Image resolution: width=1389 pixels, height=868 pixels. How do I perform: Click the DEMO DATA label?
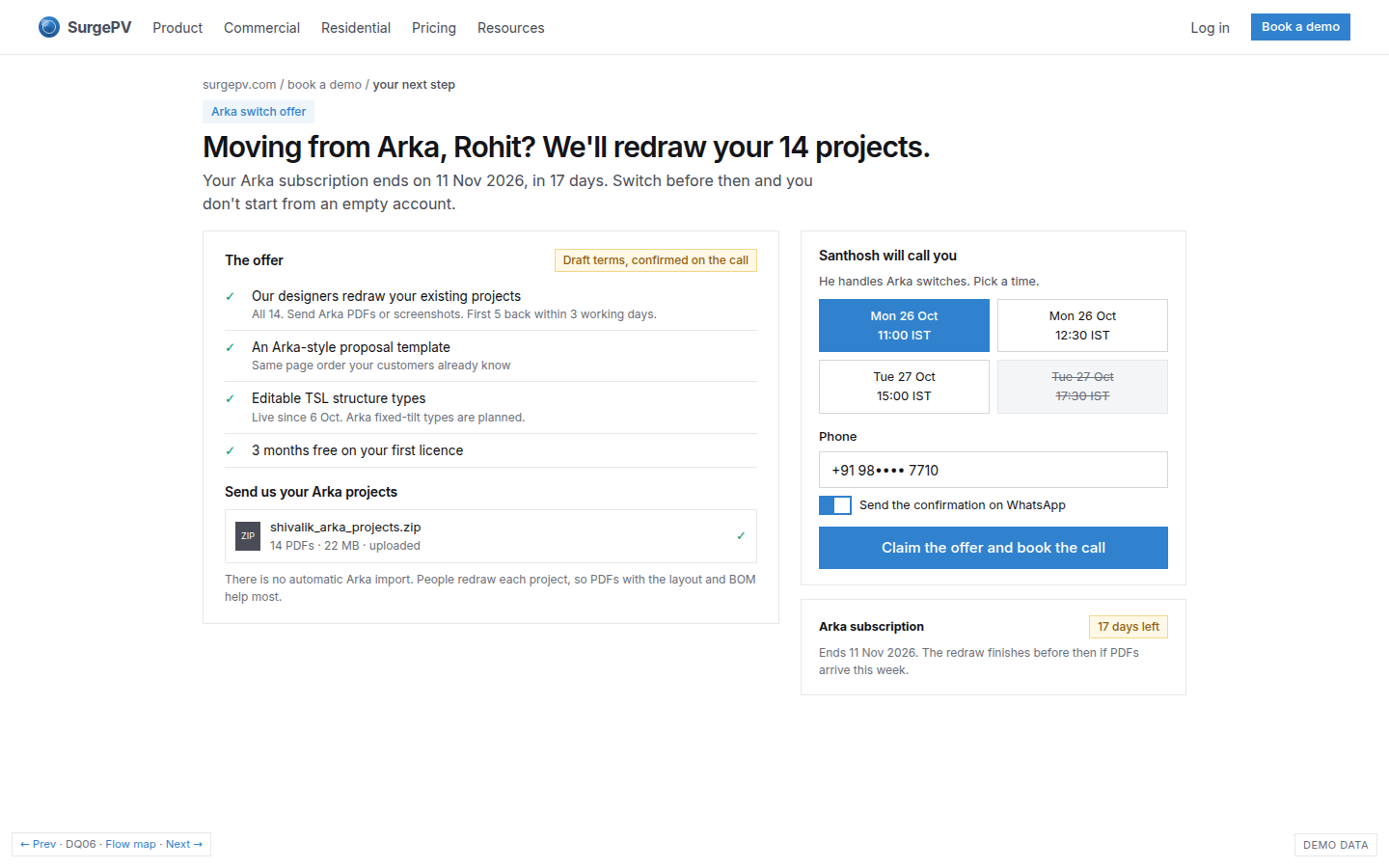point(1336,845)
